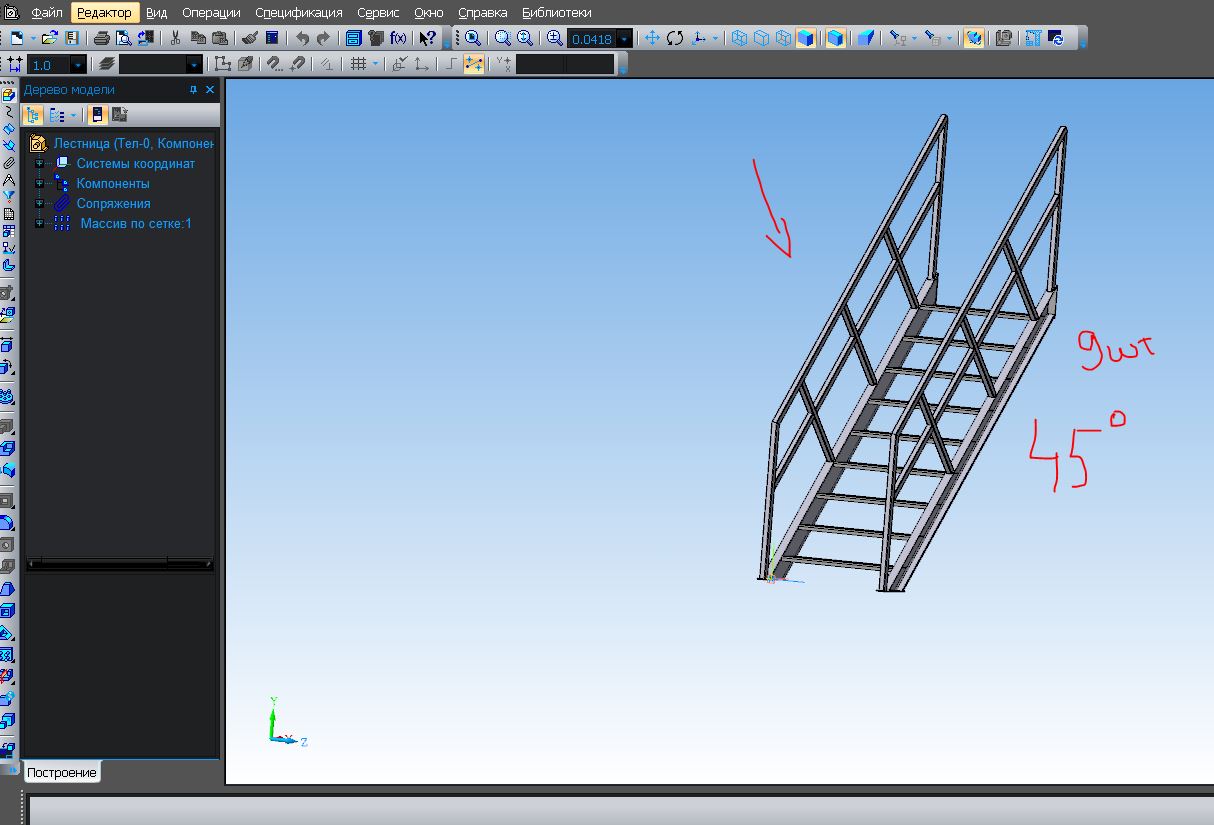Switch to thin hidden lines display
Screen dimensions: 1214x825
783,38
